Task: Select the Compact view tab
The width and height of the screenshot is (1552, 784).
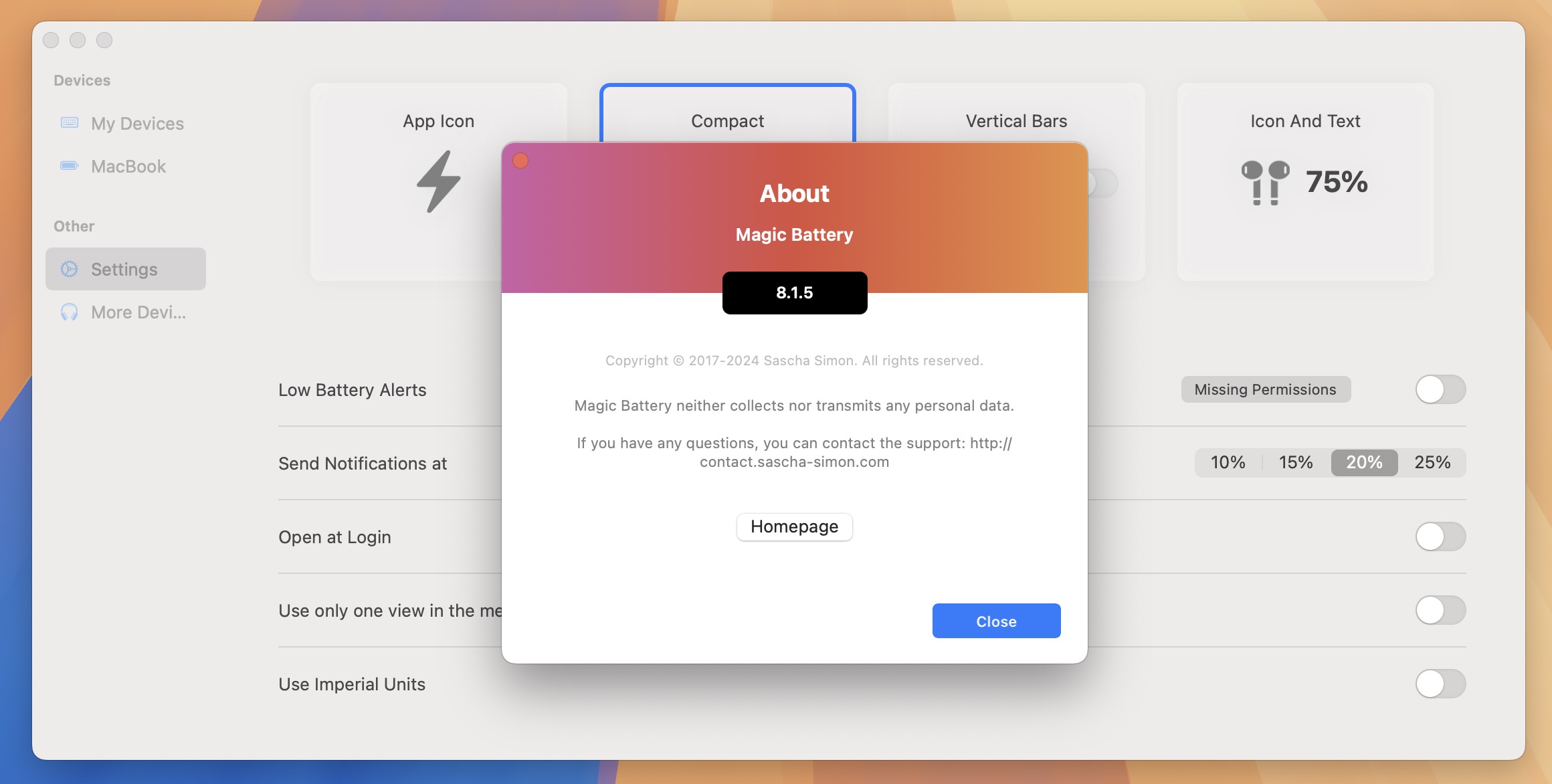Action: click(x=727, y=120)
